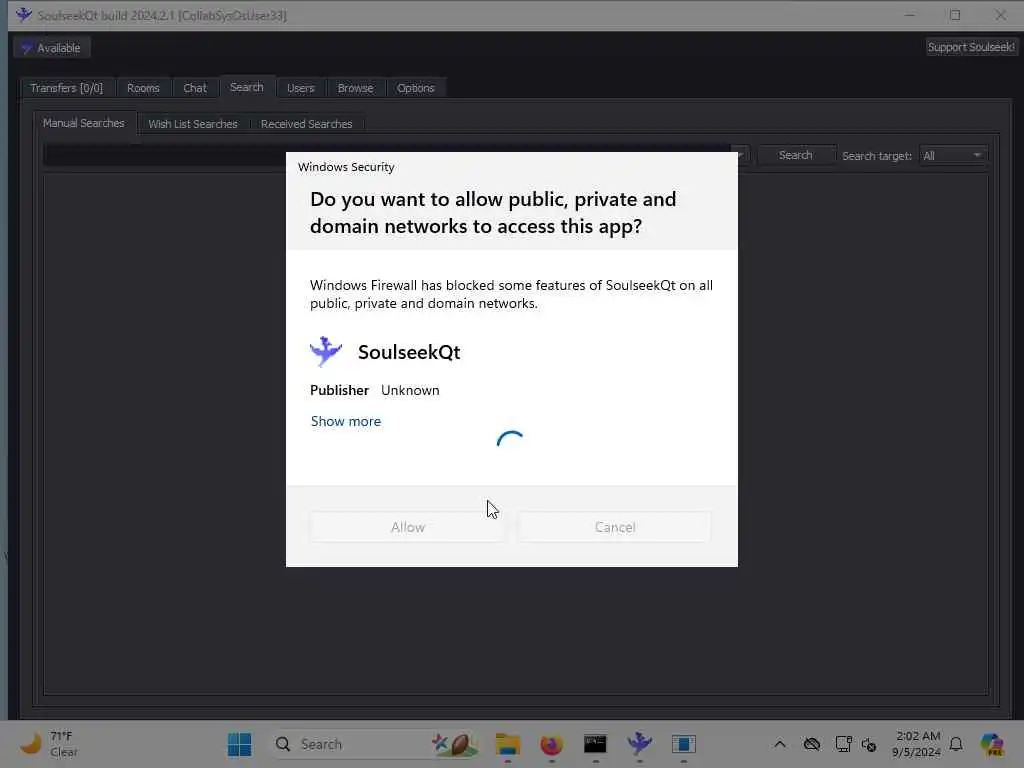
Task: Open the notifications bell icon
Action: click(956, 744)
